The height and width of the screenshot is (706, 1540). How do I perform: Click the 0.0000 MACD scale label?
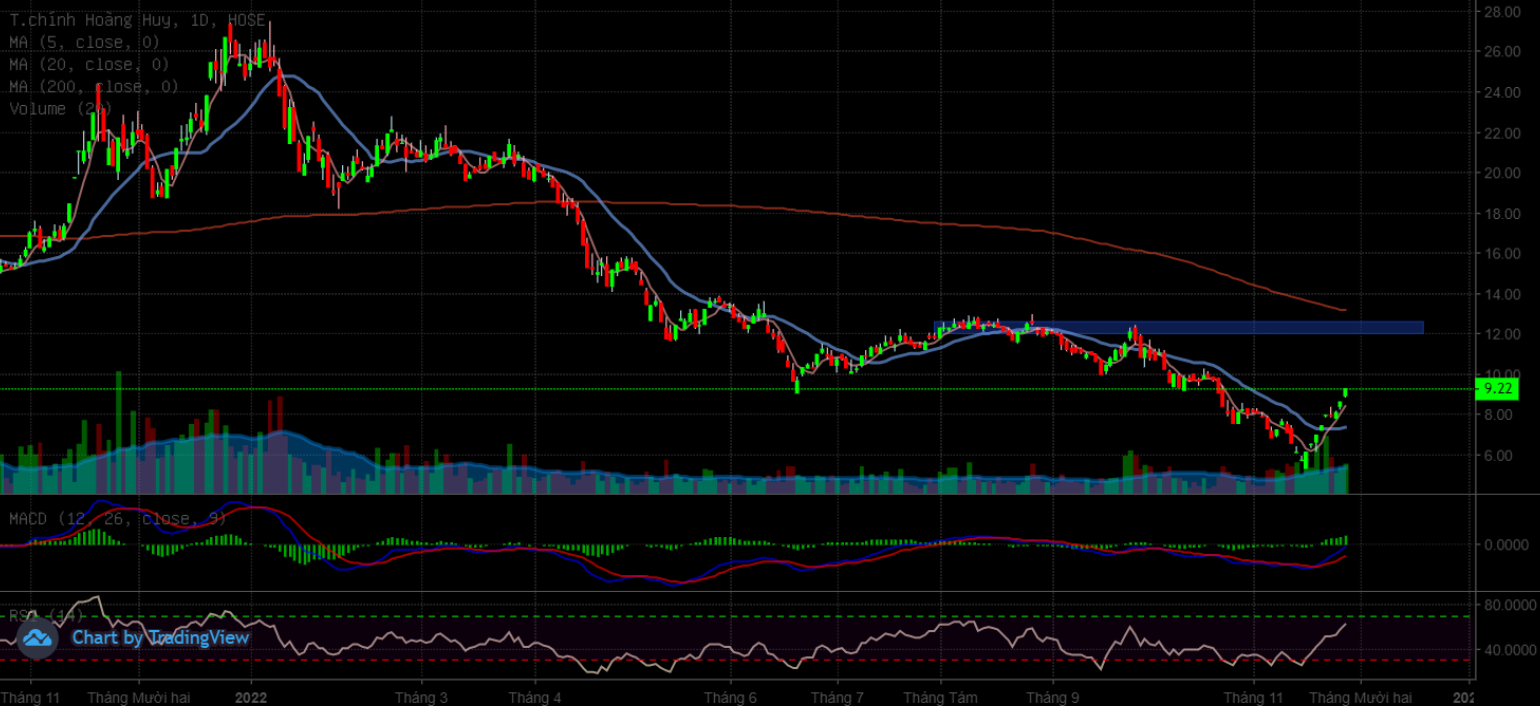(1506, 545)
